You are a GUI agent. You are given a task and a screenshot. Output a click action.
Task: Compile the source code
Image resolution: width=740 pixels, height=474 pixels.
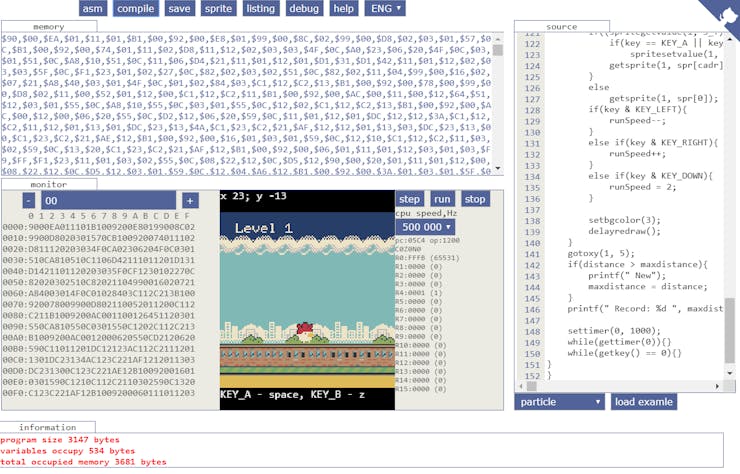(x=135, y=8)
